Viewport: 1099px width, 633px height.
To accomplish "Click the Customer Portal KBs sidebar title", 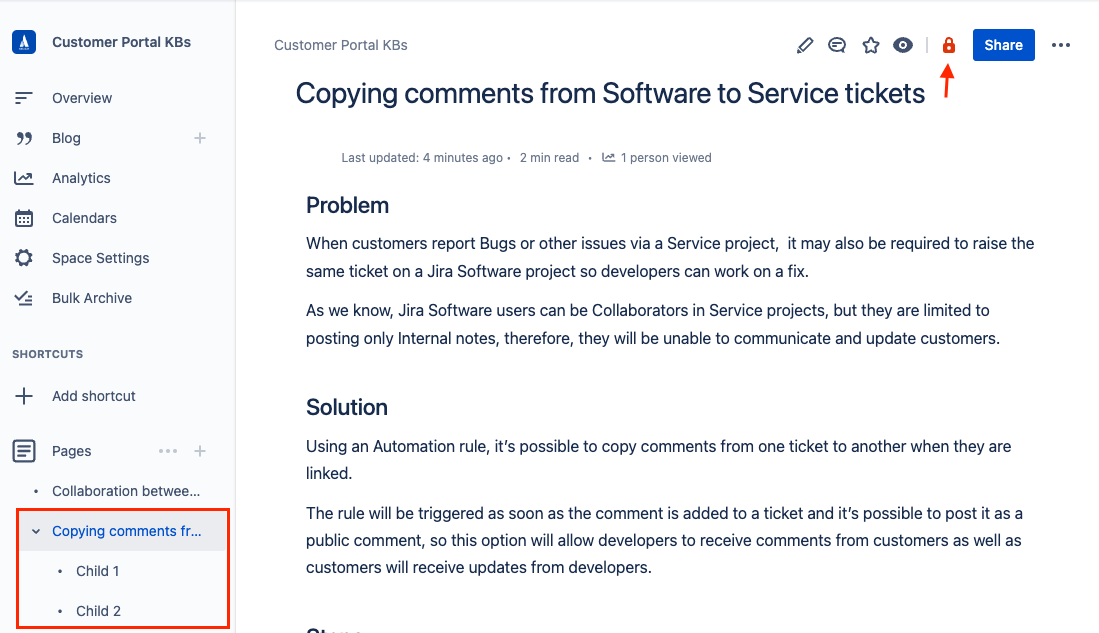I will [121, 42].
